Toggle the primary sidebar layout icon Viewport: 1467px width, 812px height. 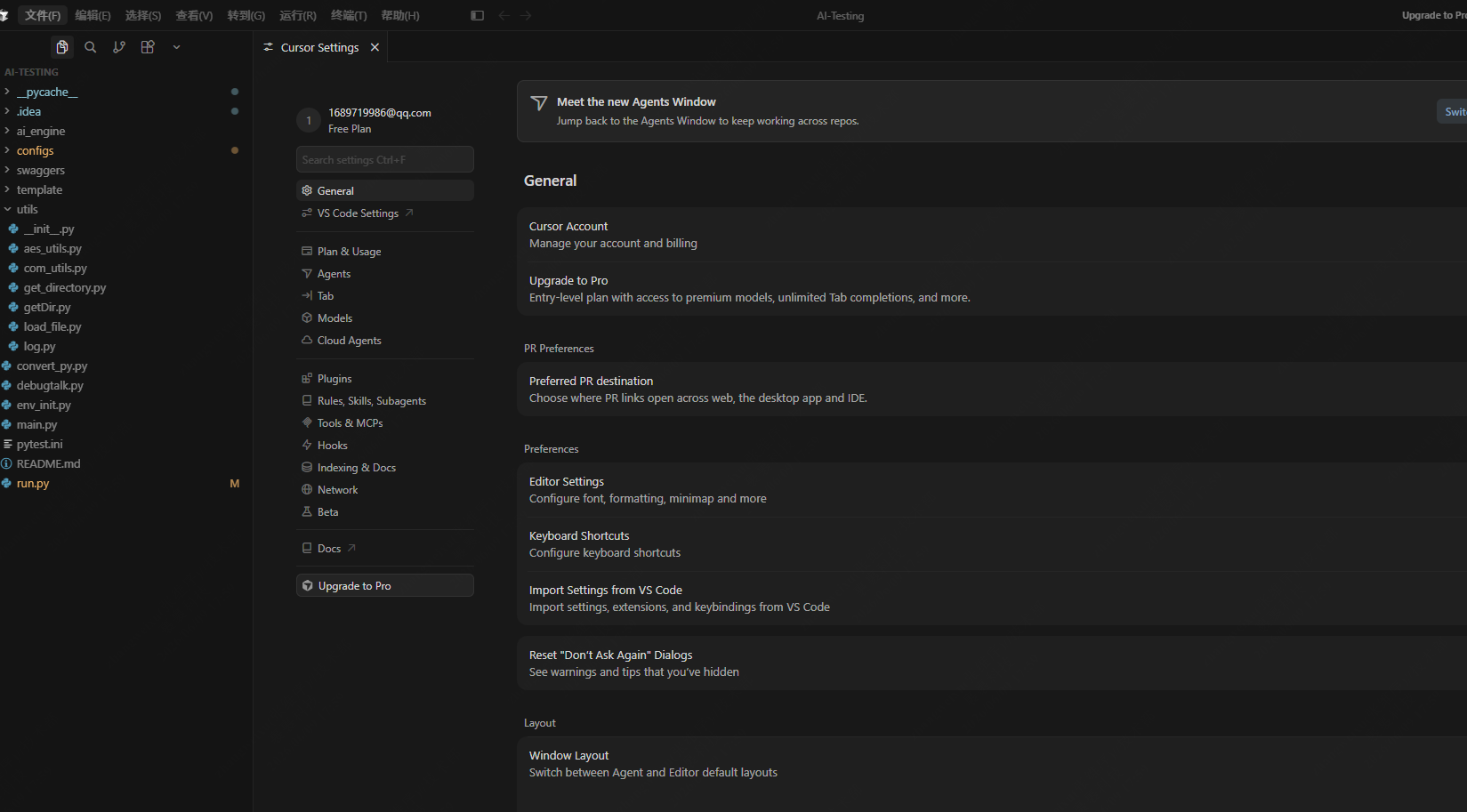pos(477,15)
